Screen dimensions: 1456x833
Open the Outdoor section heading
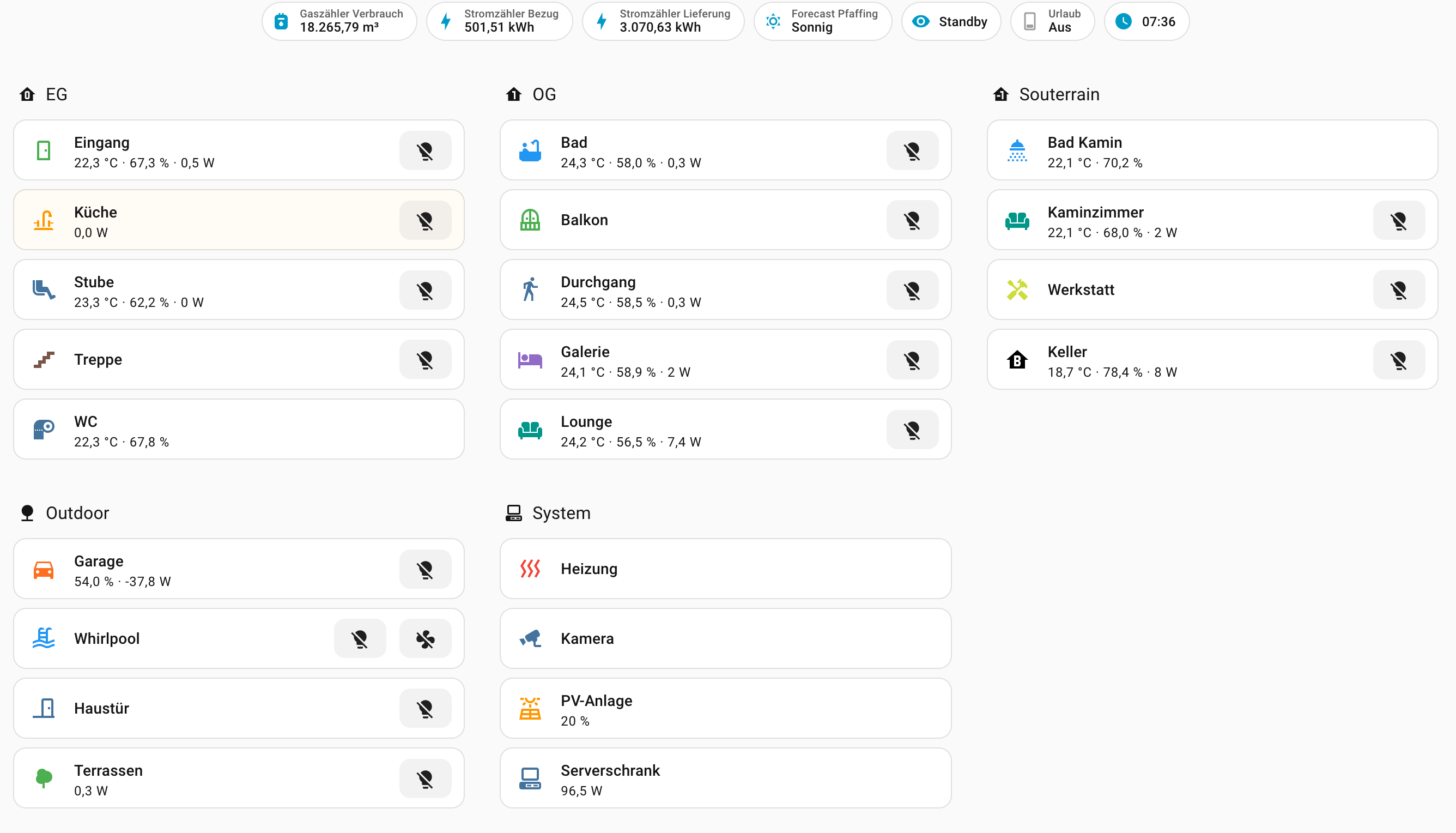coord(77,513)
